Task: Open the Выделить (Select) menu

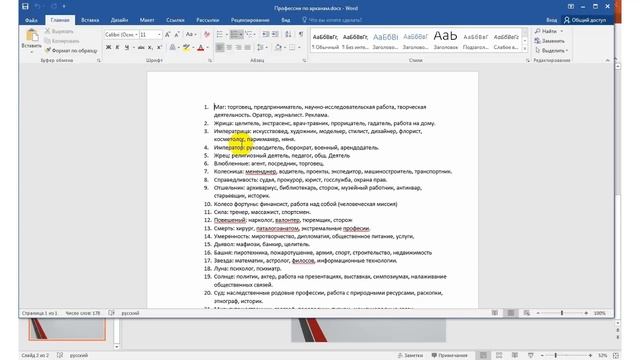Action: coord(552,51)
